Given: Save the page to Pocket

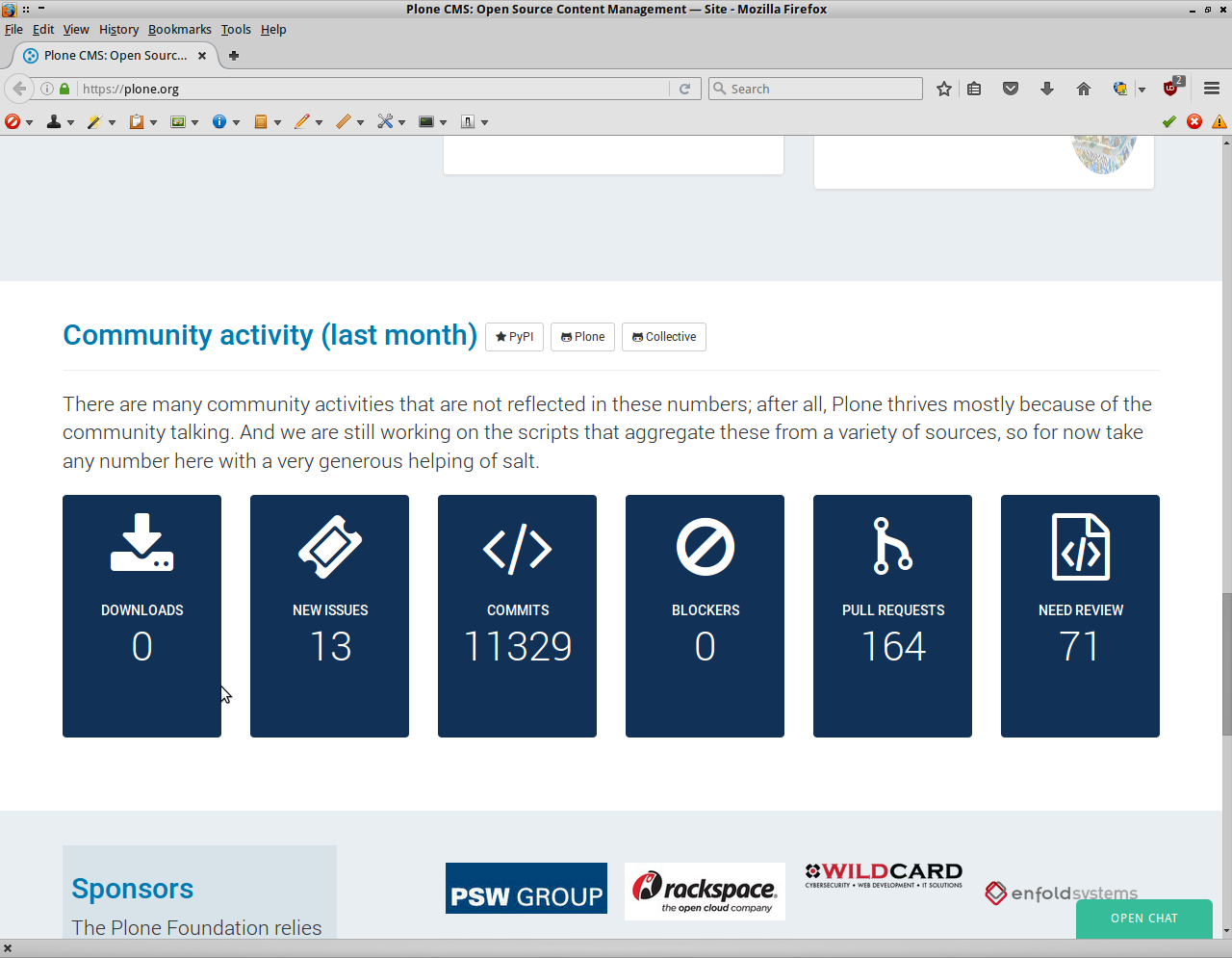Looking at the screenshot, I should point(1011,89).
